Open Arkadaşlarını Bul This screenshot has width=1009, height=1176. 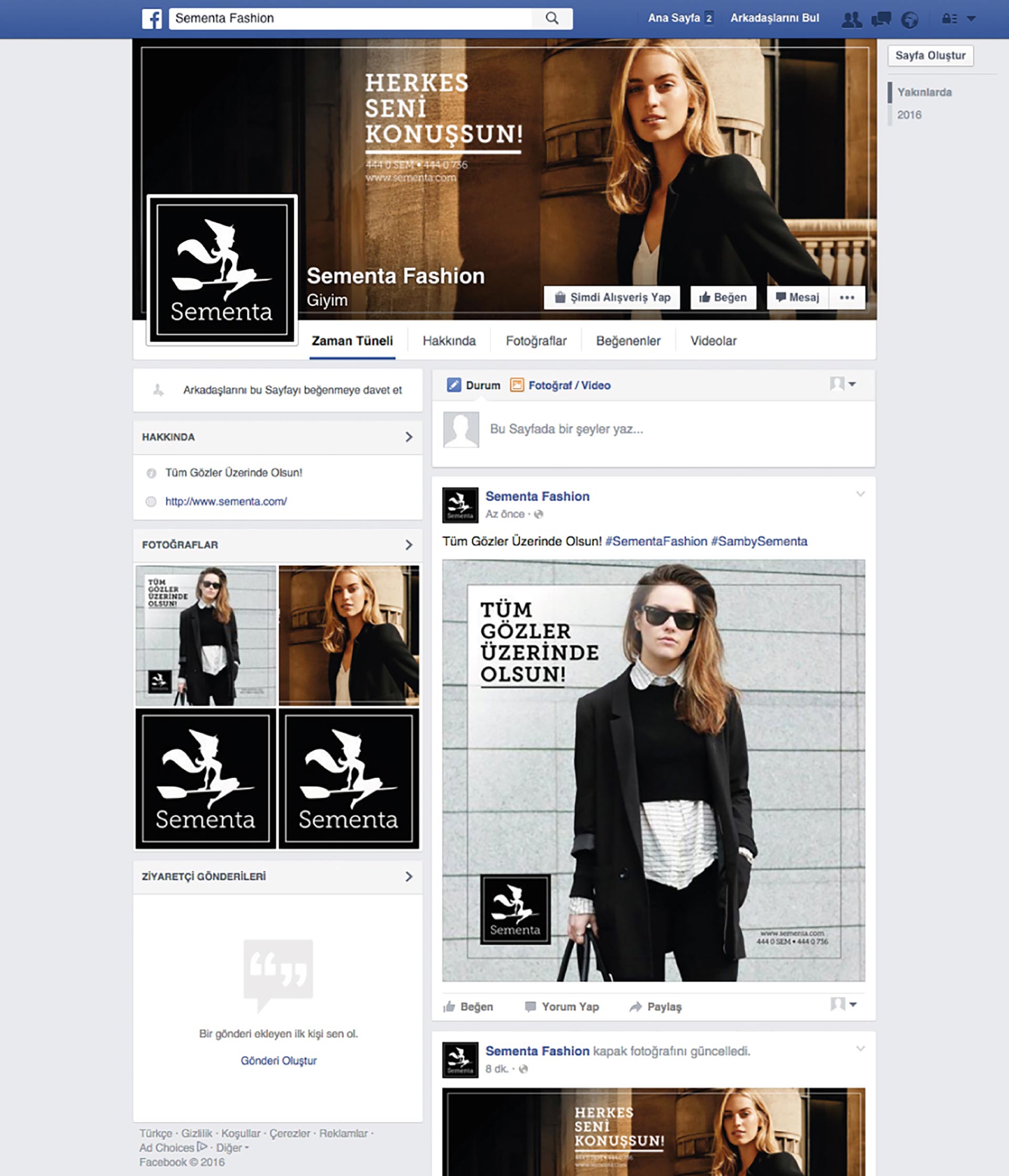pos(775,18)
